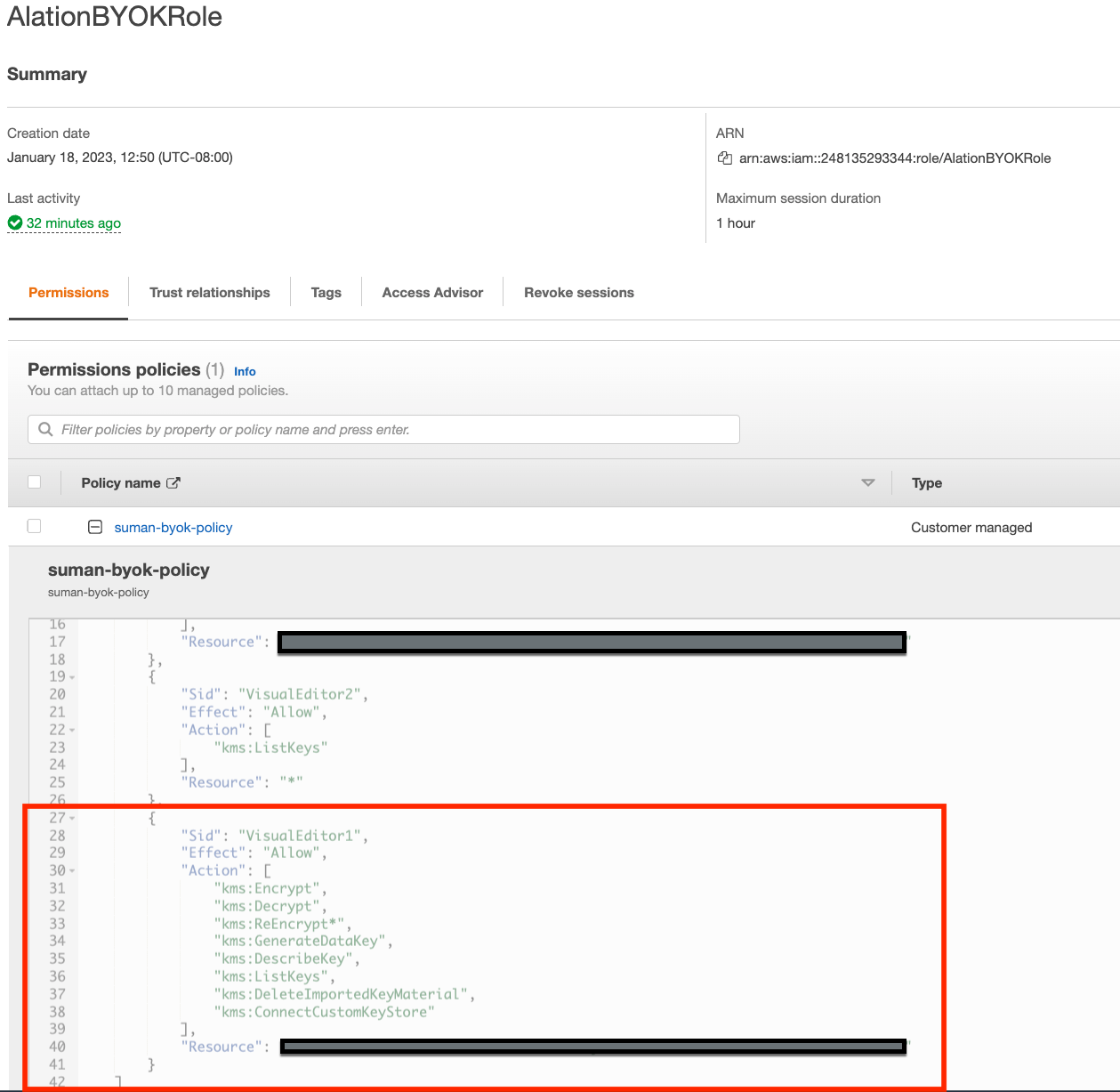Click the AlationBYOKRole page title
The width and height of the screenshot is (1120, 1092).
tap(115, 17)
